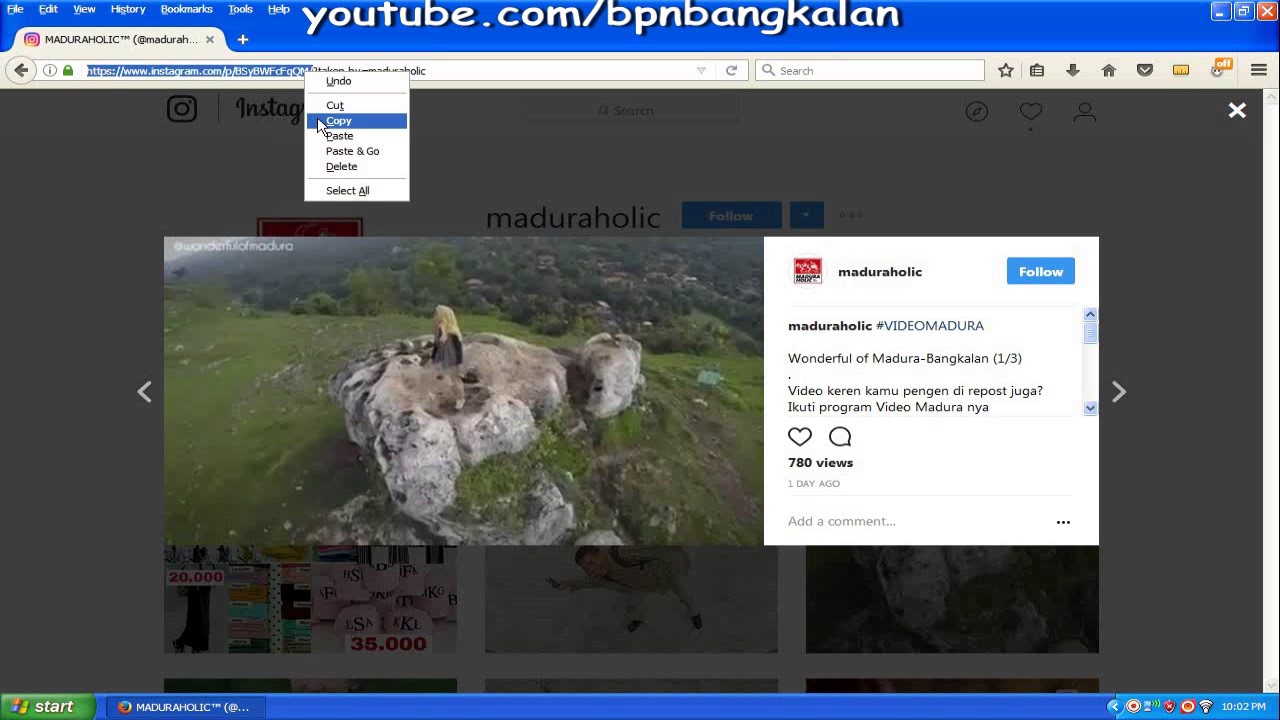Click network wireless tray icon
This screenshot has height=720, width=1280.
[1205, 706]
